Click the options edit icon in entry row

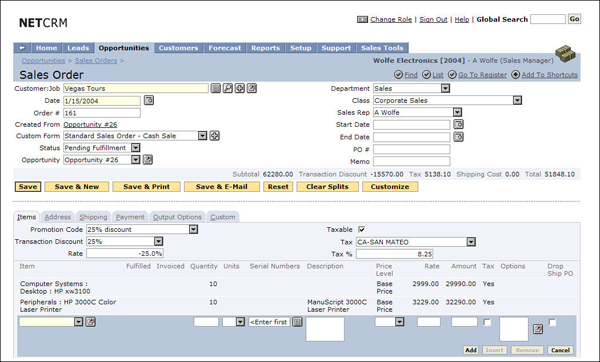tap(538, 329)
